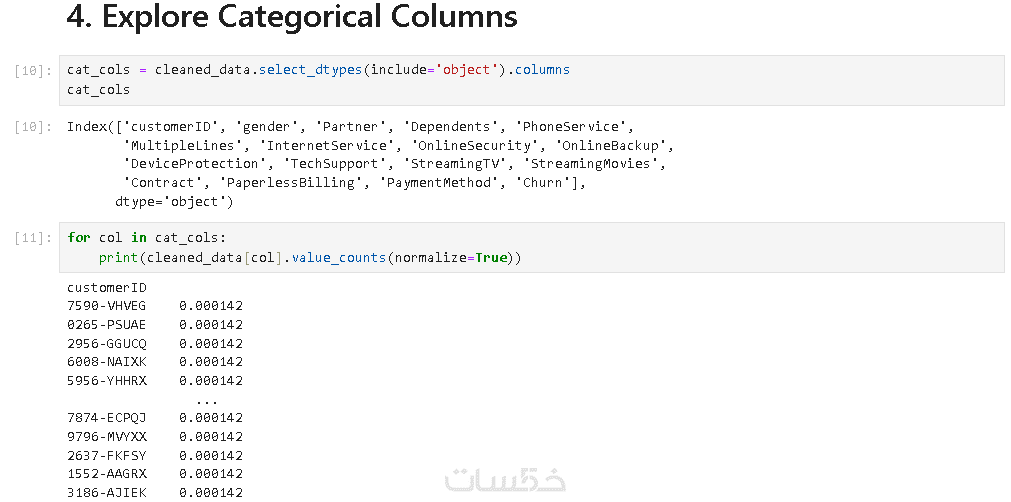Screen dimensions: 1011x502
Task: Click the '4. Explore Categorical Columns' heading
Action: [x=292, y=18]
